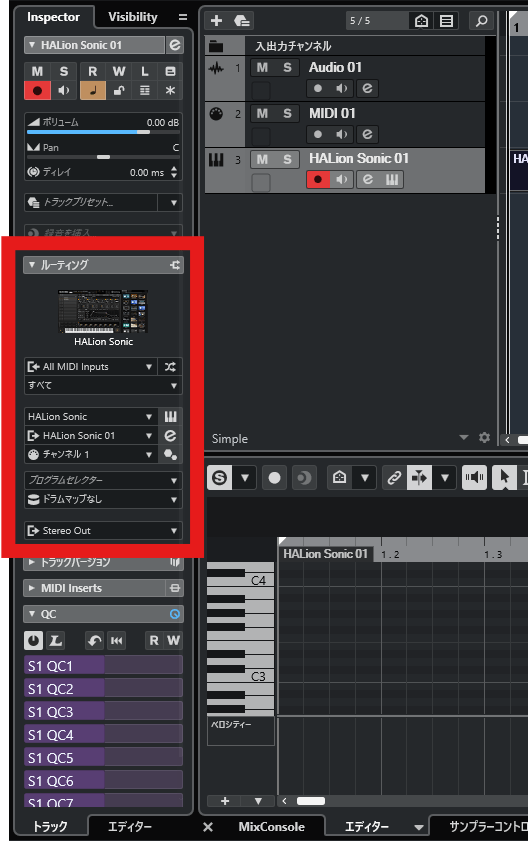Open edit channel settings e in routing

click(170, 436)
